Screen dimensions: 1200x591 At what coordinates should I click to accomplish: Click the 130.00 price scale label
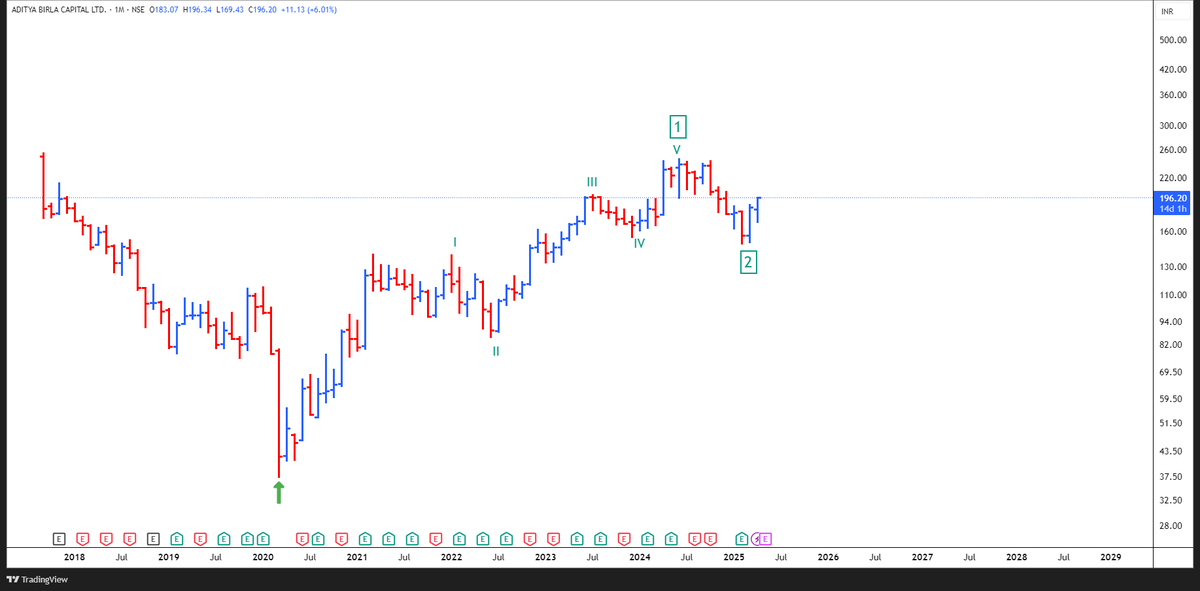(x=1172, y=267)
